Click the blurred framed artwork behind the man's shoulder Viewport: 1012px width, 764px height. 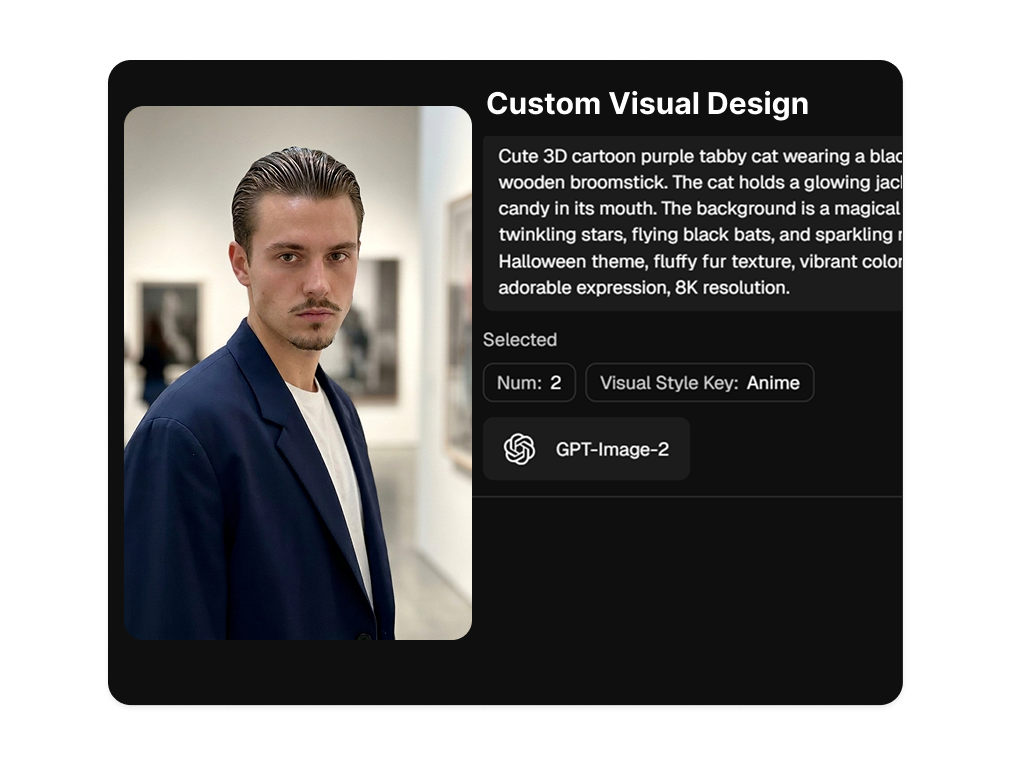pos(374,329)
